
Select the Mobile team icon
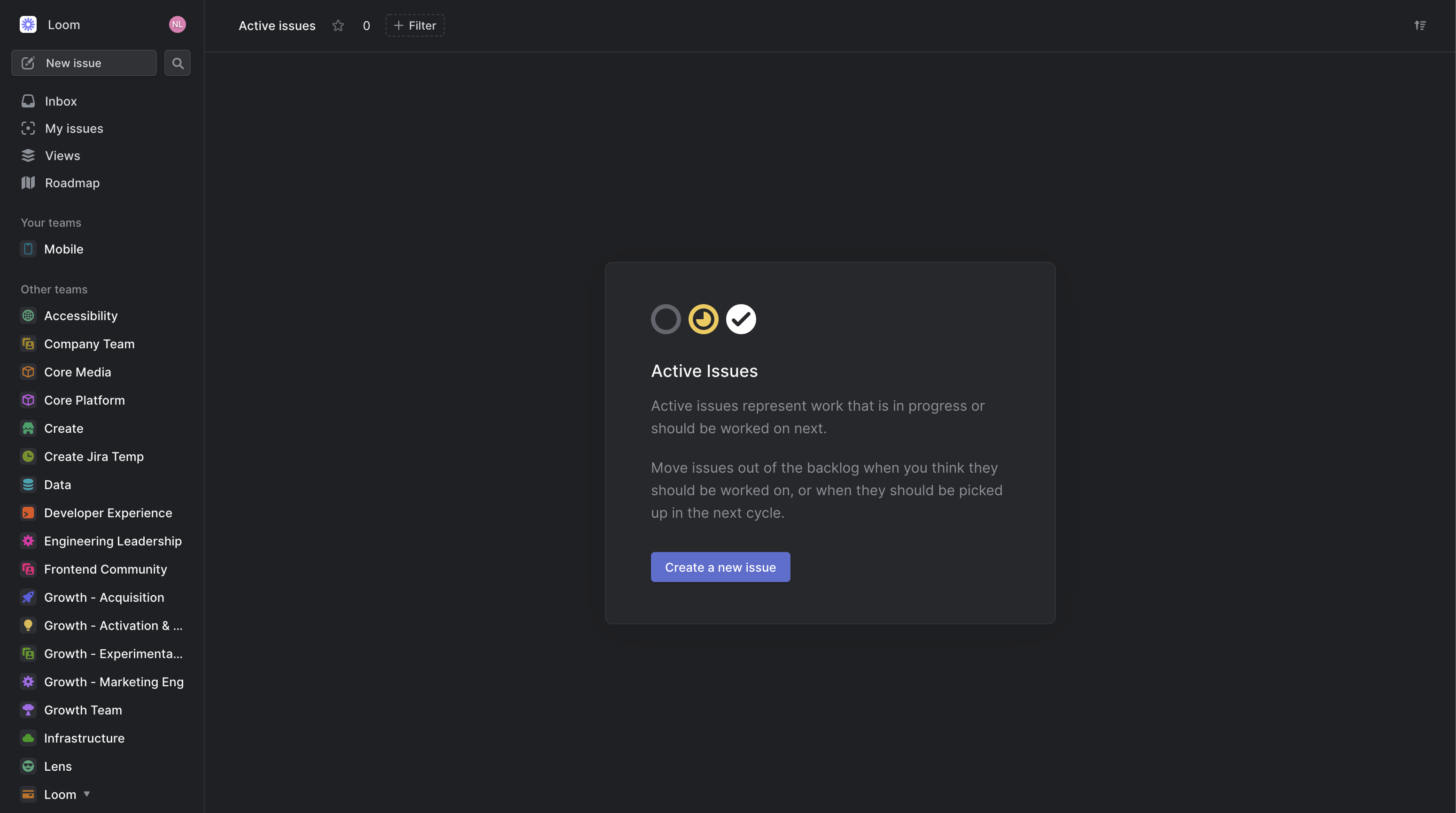[x=28, y=249]
